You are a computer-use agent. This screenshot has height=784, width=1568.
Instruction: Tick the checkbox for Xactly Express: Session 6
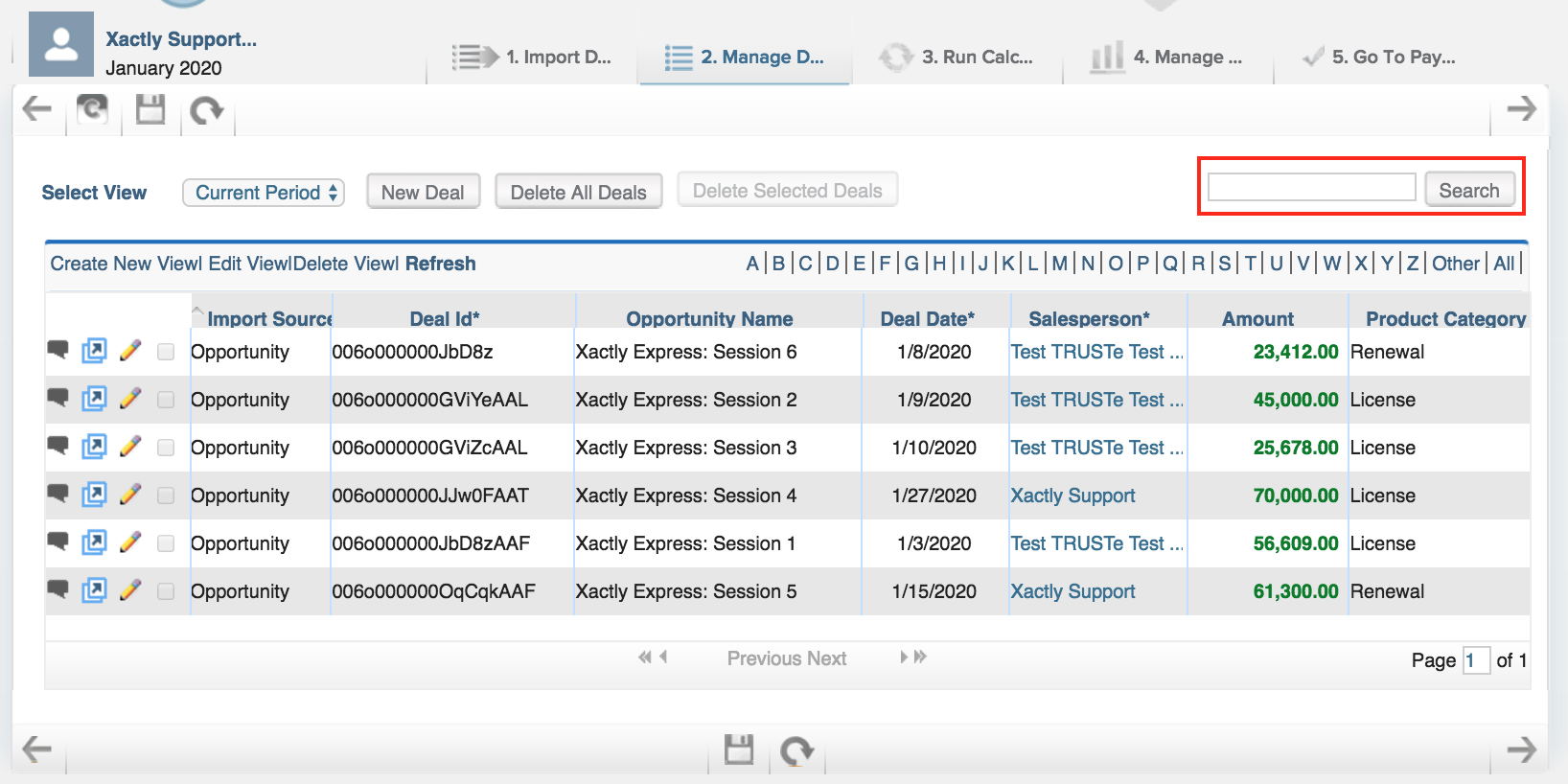166,352
